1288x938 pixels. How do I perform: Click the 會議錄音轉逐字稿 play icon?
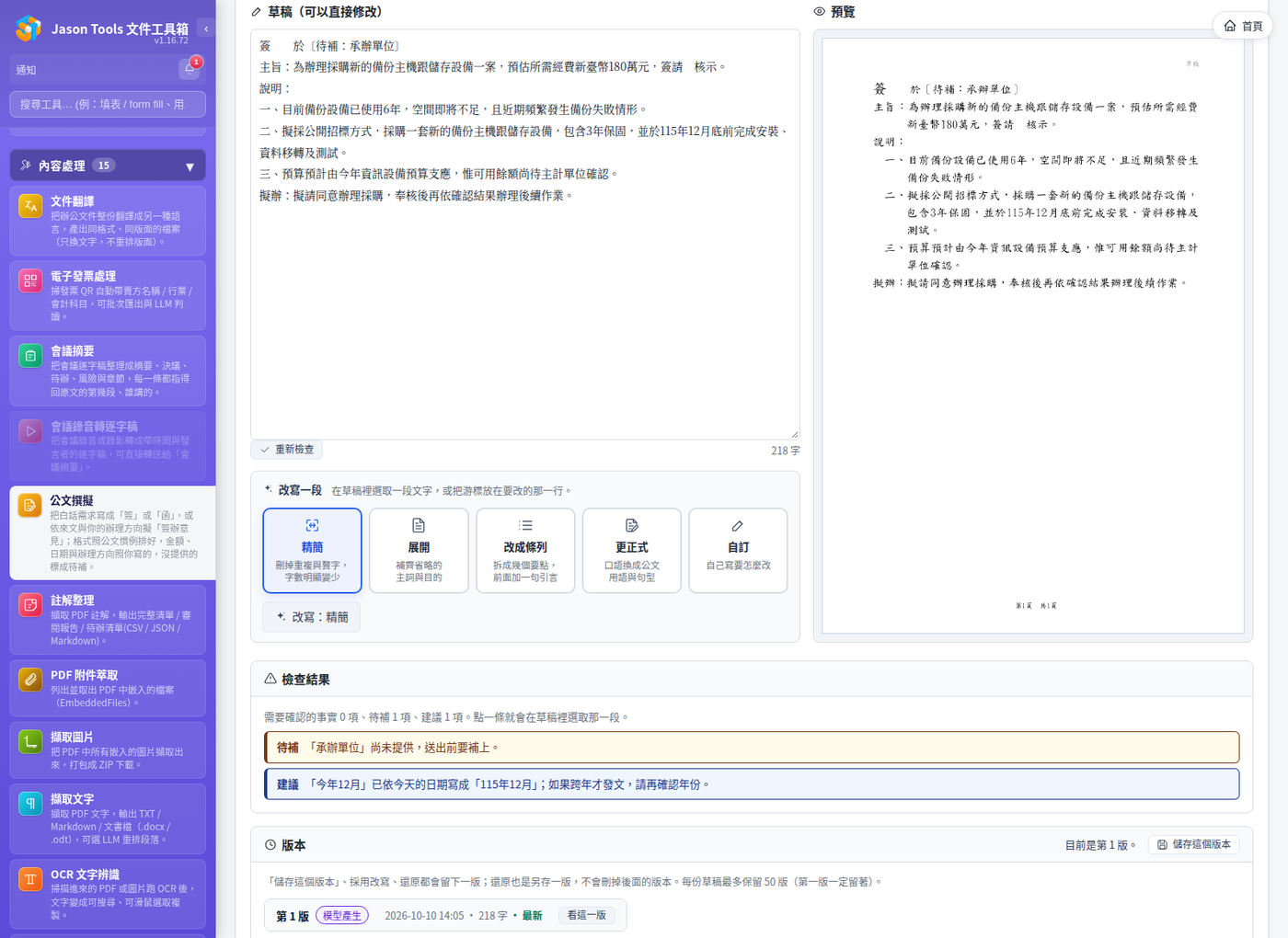point(30,431)
